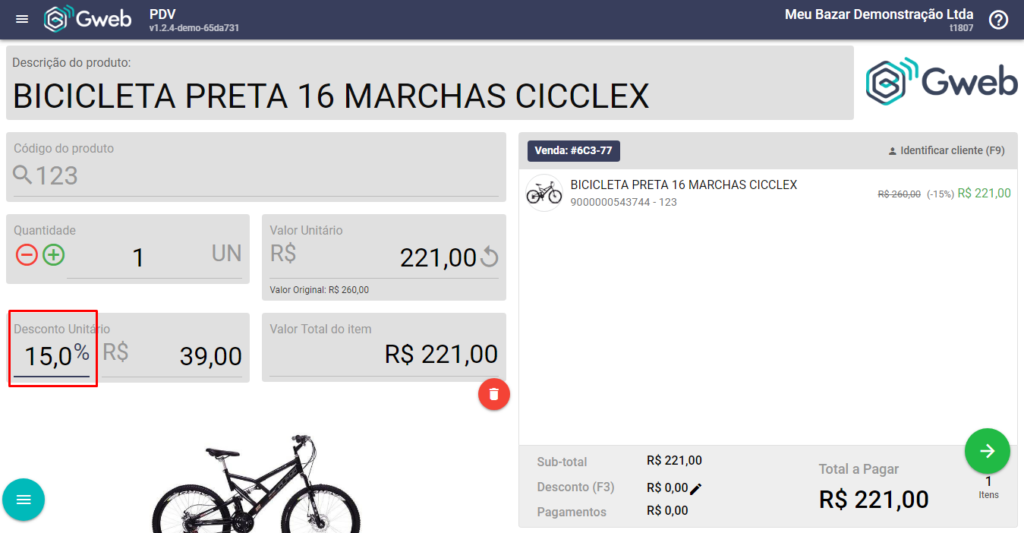
Task: Decrease quantity with red minus icon
Action: point(27,255)
